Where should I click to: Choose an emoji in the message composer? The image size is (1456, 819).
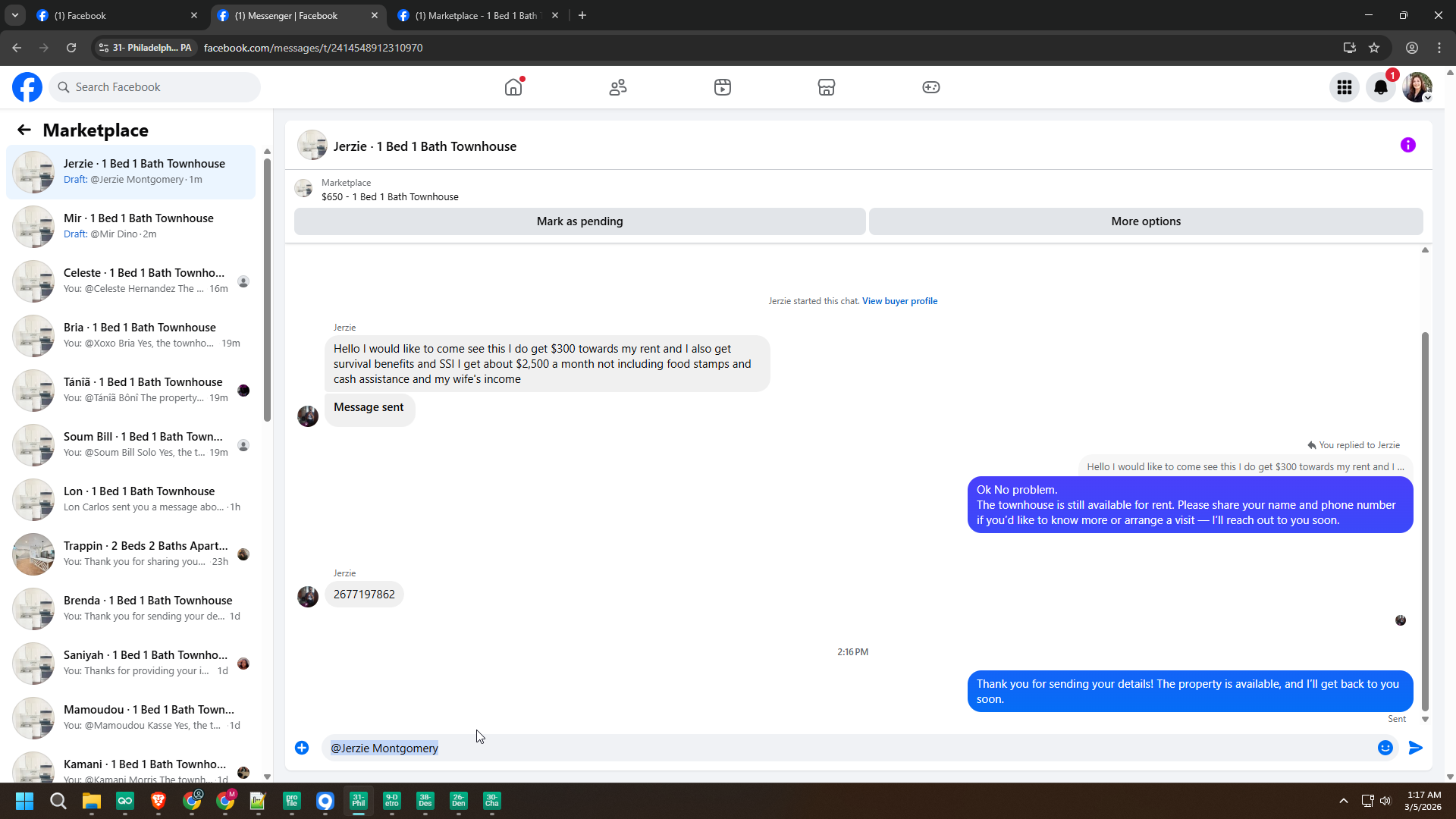(1385, 748)
